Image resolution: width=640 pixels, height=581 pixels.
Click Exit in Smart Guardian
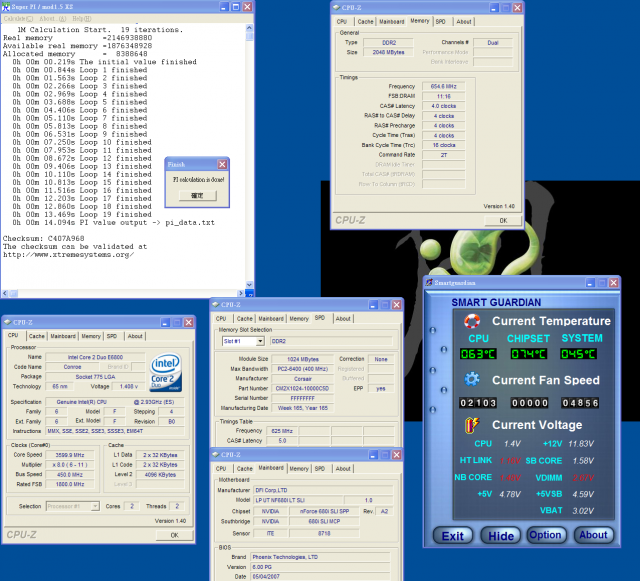[x=453, y=536]
